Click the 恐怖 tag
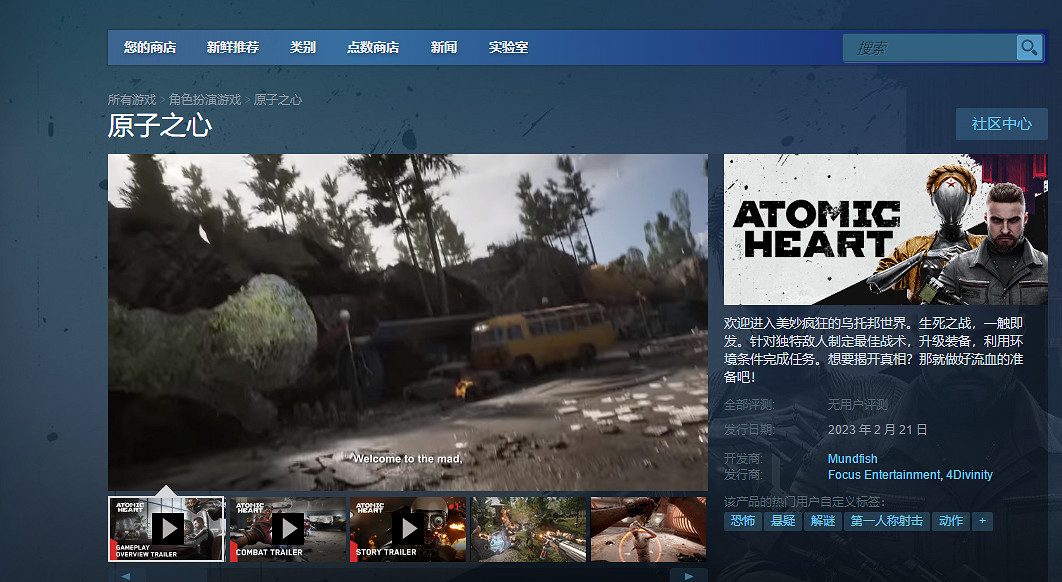This screenshot has height=582, width=1062. pos(742,521)
